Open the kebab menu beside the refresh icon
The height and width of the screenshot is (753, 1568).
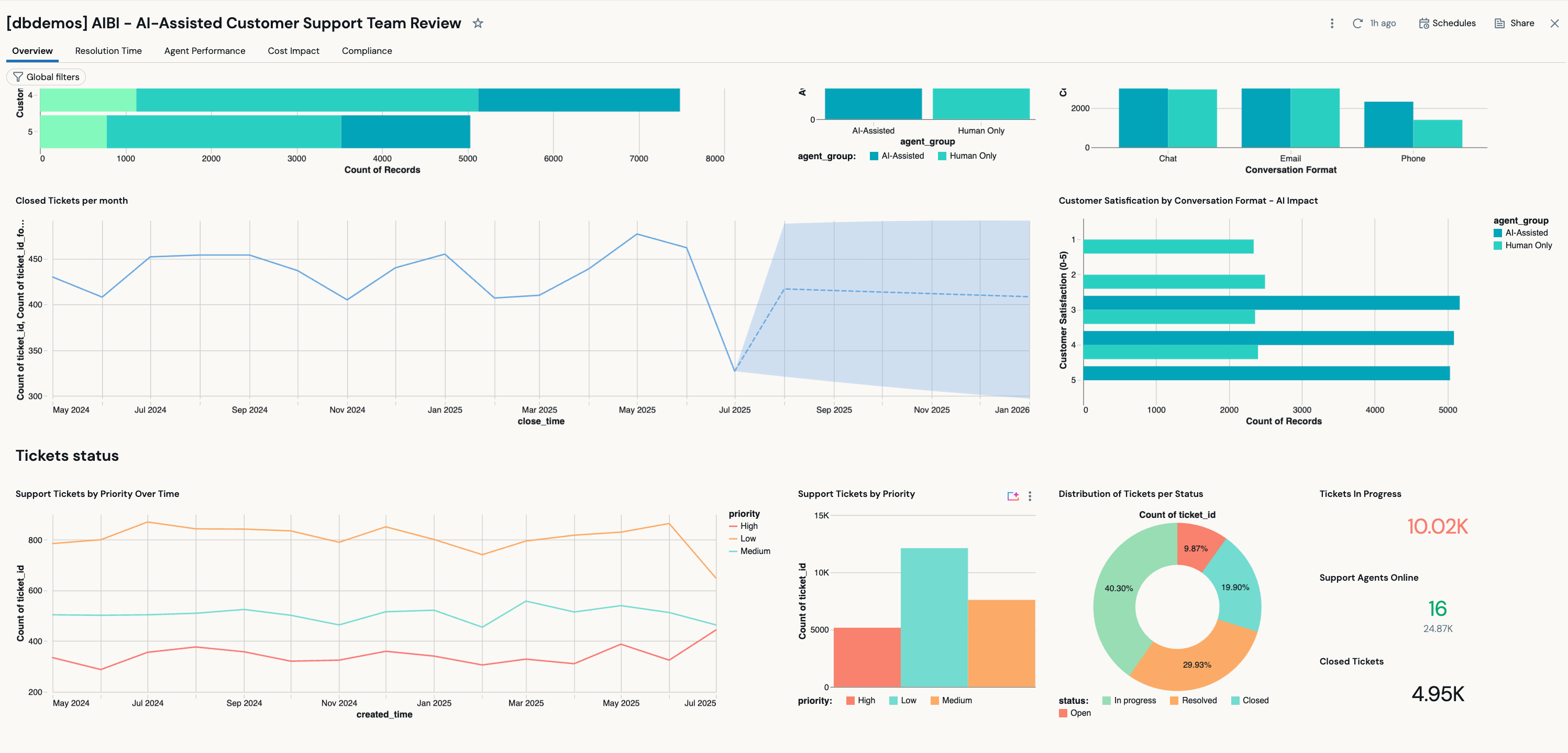(x=1332, y=23)
